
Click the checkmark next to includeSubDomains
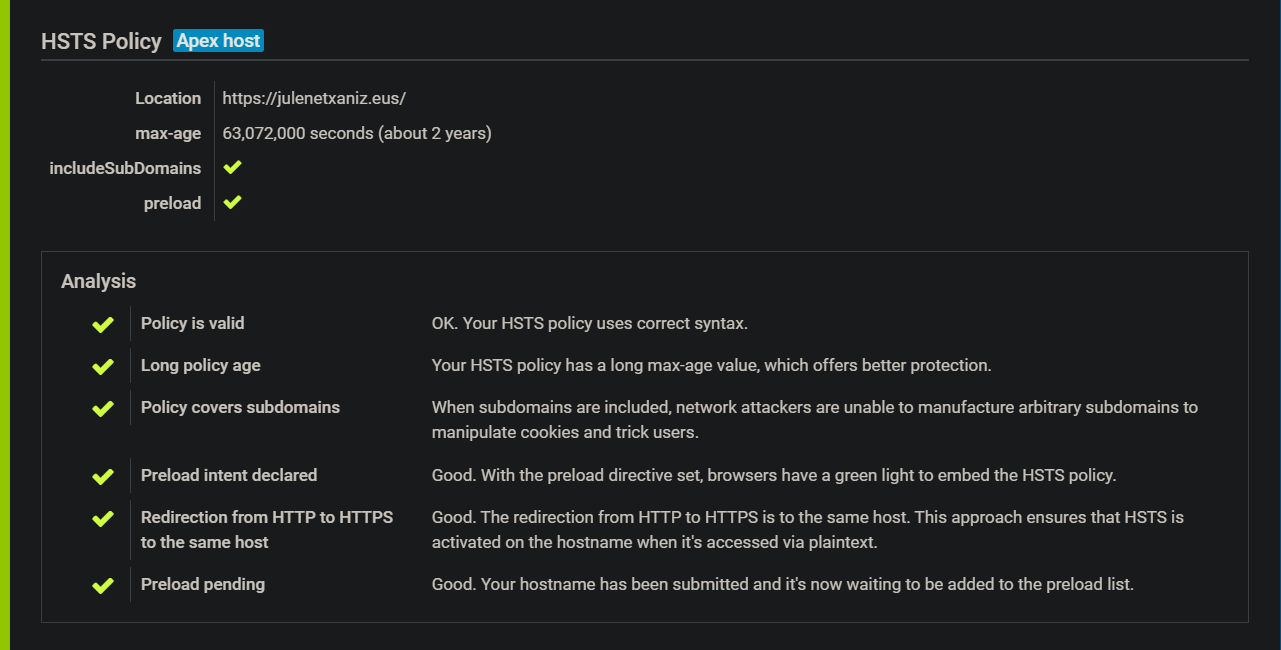232,167
